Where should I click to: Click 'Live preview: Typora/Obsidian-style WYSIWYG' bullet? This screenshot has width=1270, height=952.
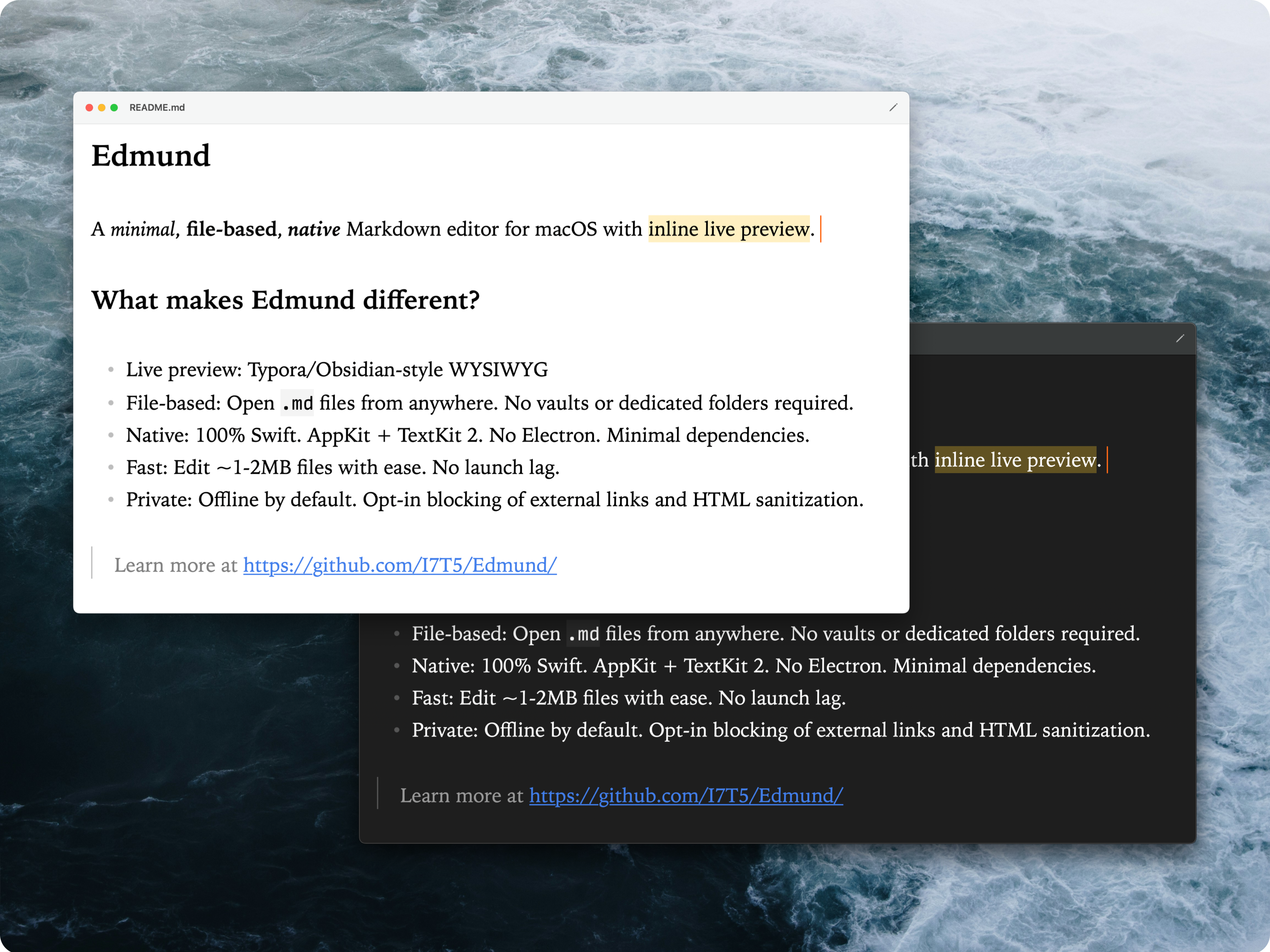(x=337, y=370)
